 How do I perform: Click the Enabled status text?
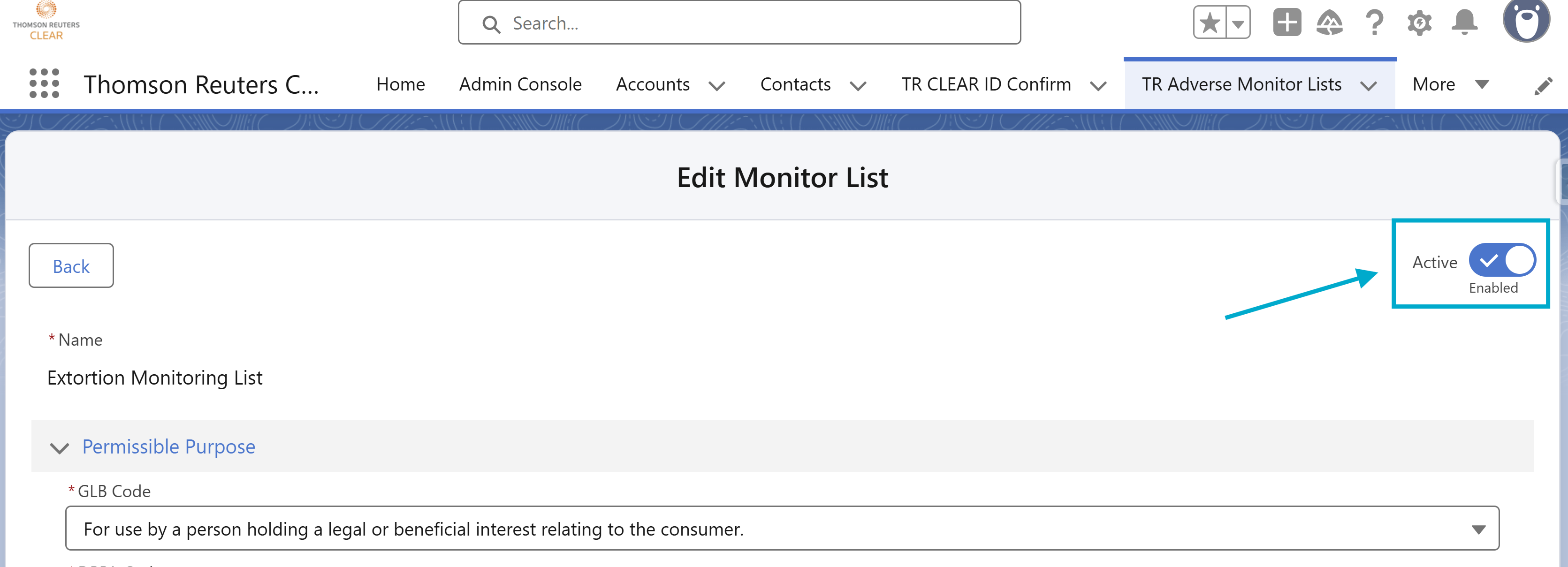(1493, 288)
